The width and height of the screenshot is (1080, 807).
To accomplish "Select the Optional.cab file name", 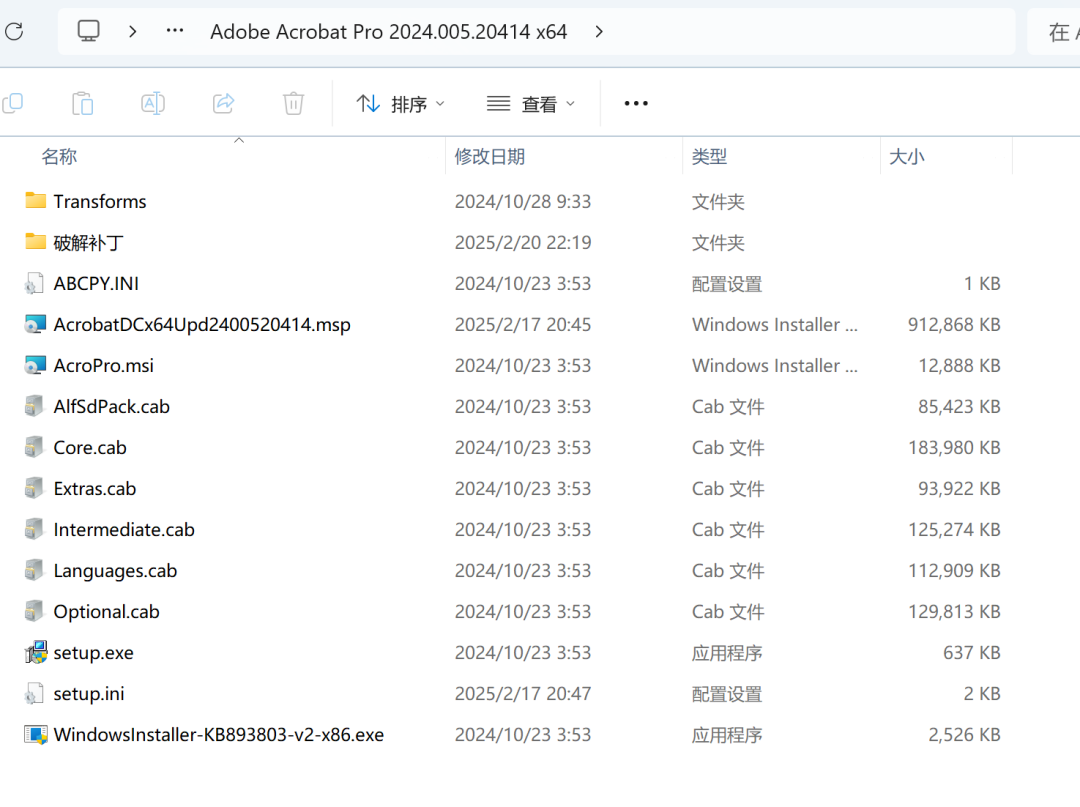I will point(107,611).
